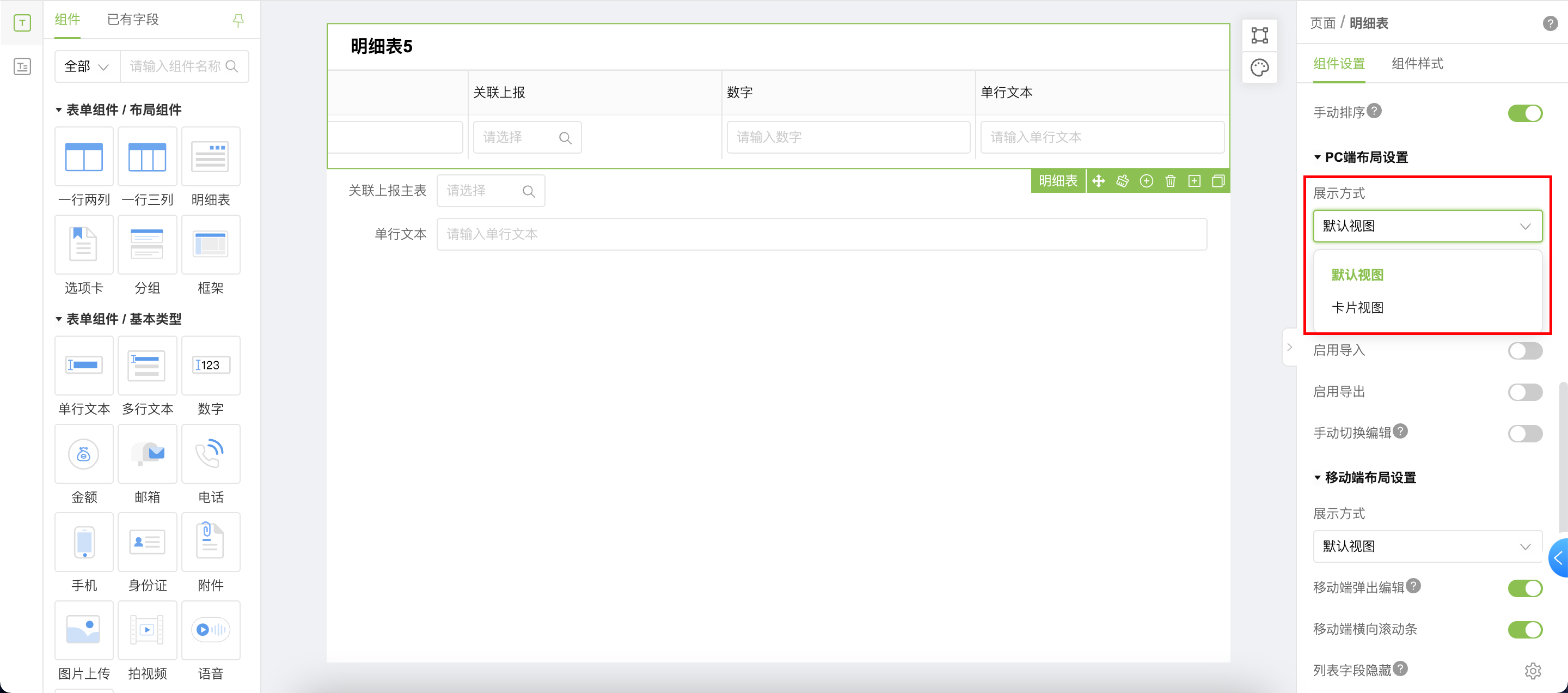Open the PC 展示方式 dropdown showing 默认视图
The width and height of the screenshot is (1568, 693).
[x=1427, y=226]
